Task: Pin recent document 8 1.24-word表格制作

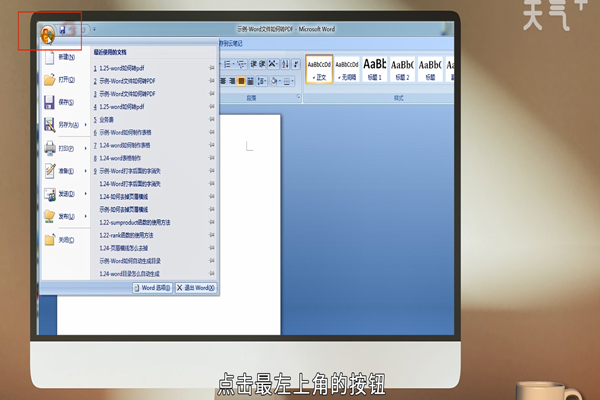Action: point(212,158)
